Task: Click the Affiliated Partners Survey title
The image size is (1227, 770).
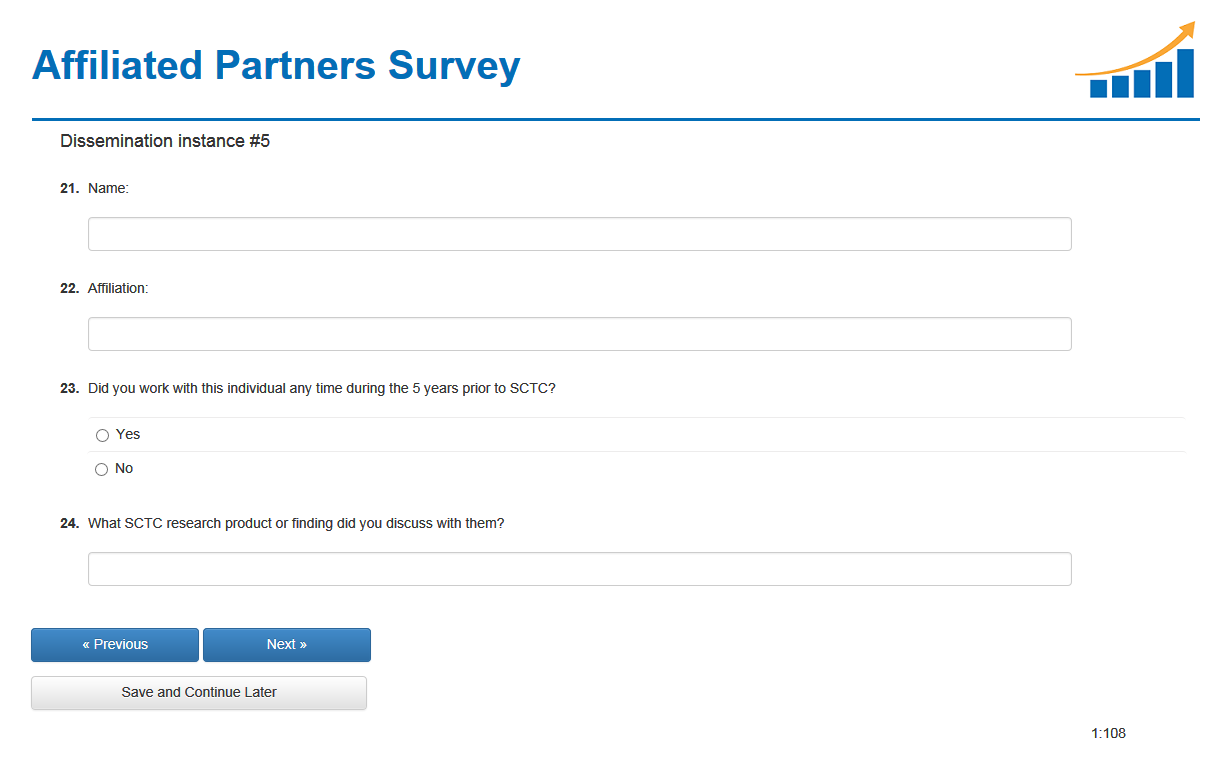Action: tap(276, 66)
